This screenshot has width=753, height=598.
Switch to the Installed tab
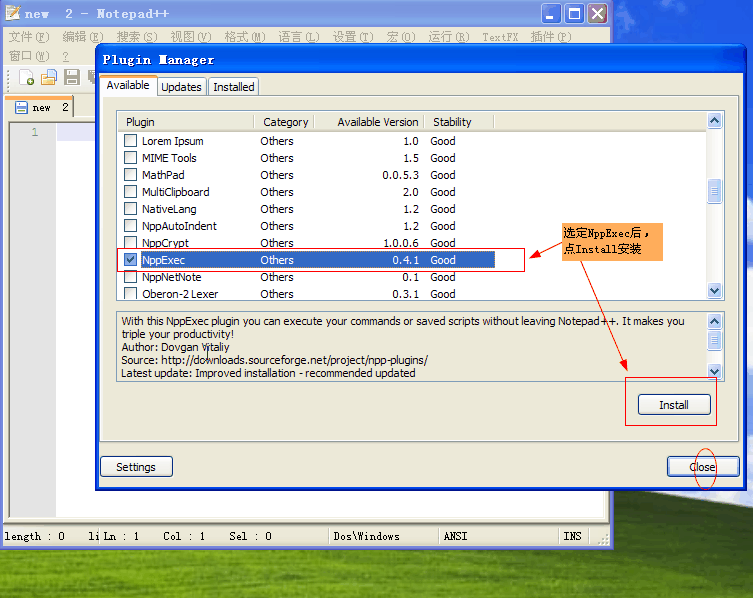[234, 87]
